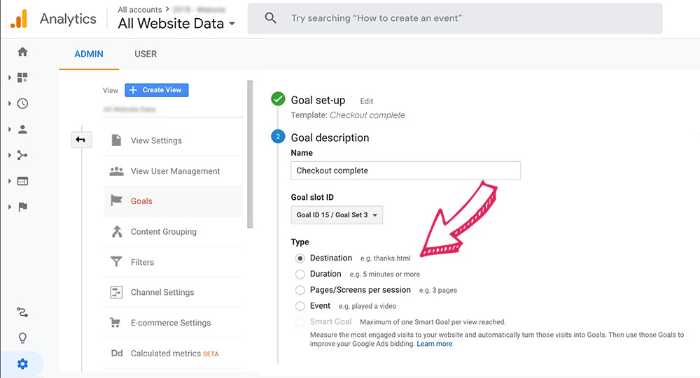The height and width of the screenshot is (378, 700).
Task: Select the Event goal type
Action: [300, 306]
